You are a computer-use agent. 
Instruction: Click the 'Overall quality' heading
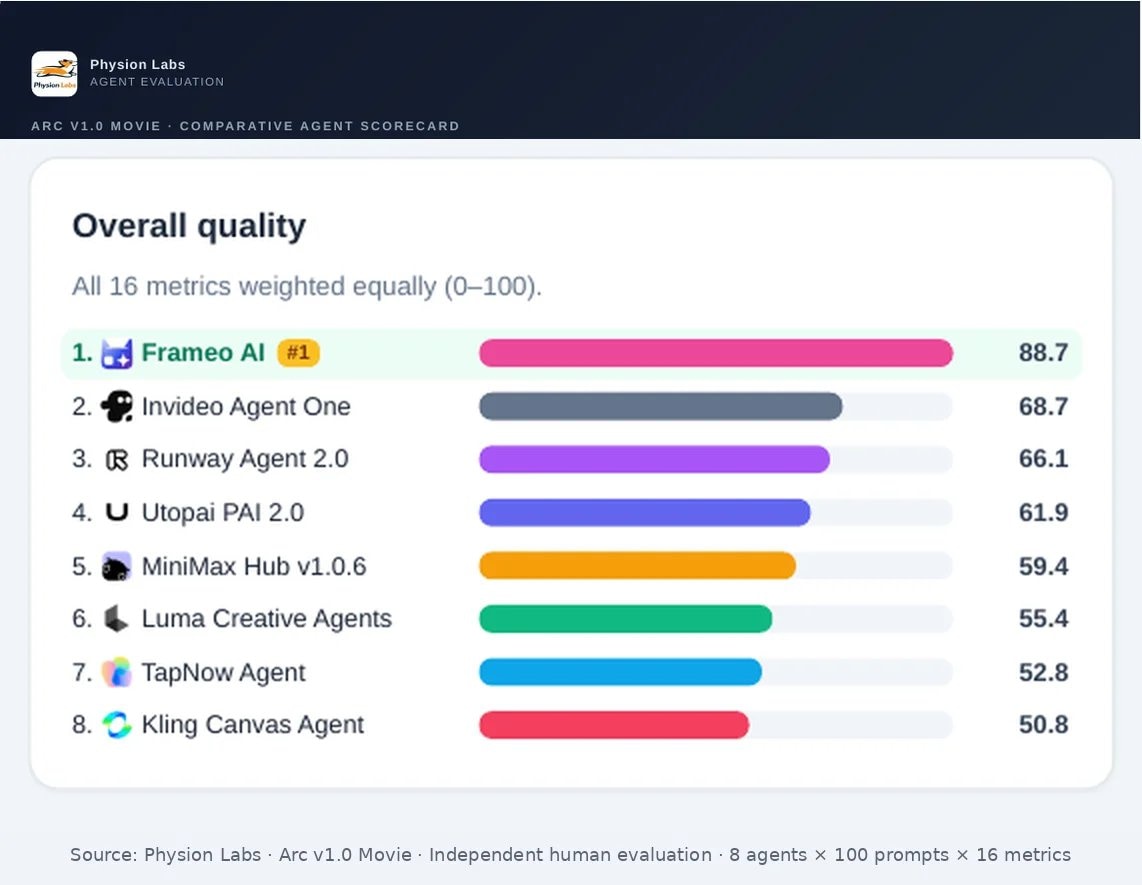coord(189,227)
